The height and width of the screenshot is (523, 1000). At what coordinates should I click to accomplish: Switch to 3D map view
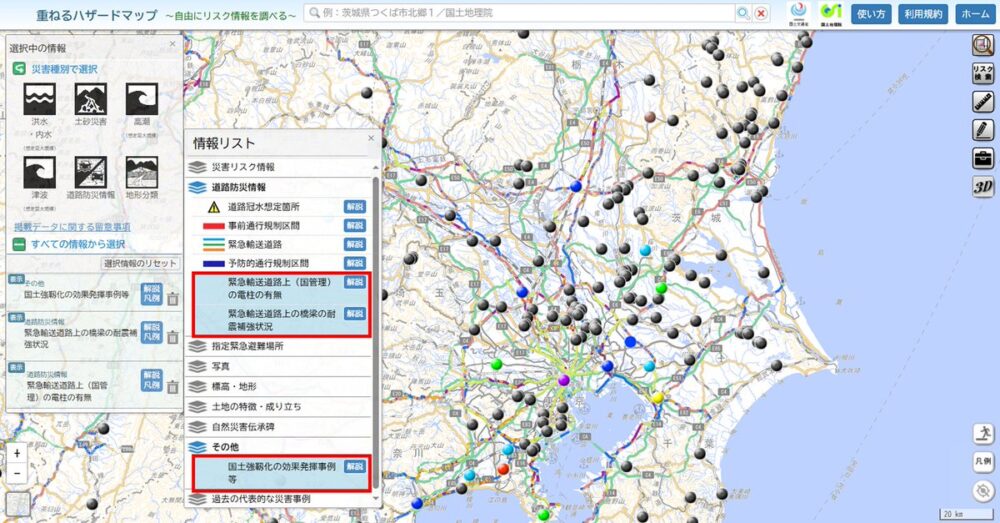point(982,186)
